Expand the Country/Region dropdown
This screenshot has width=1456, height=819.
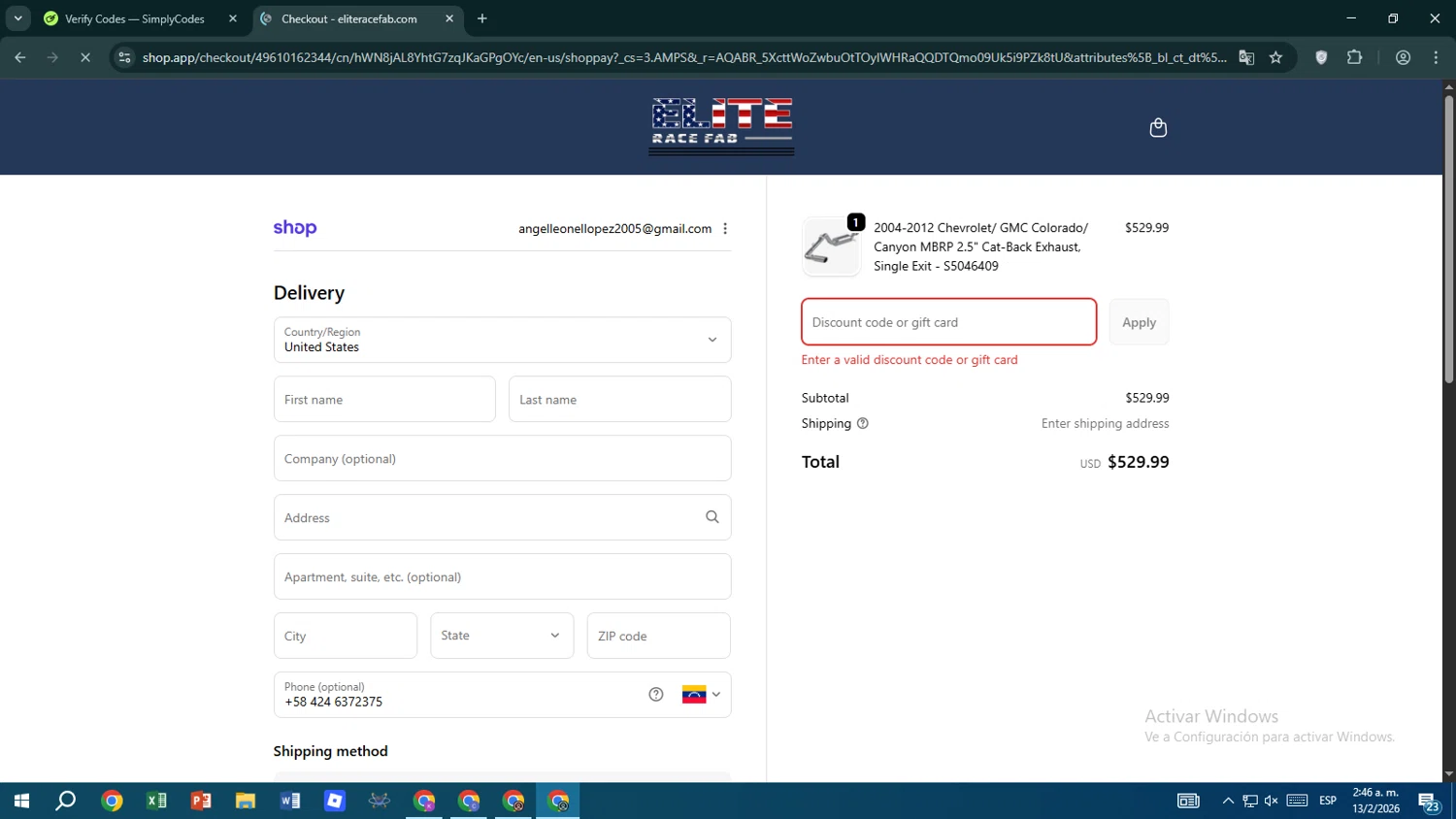point(502,340)
